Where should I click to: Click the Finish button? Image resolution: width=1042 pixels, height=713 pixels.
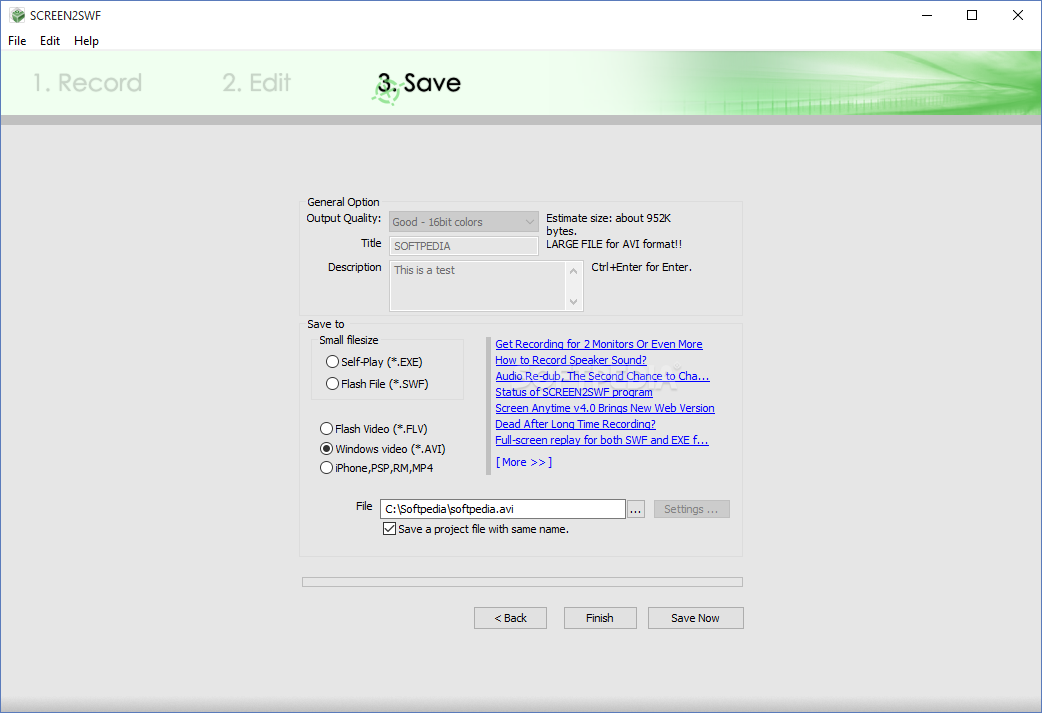[600, 618]
